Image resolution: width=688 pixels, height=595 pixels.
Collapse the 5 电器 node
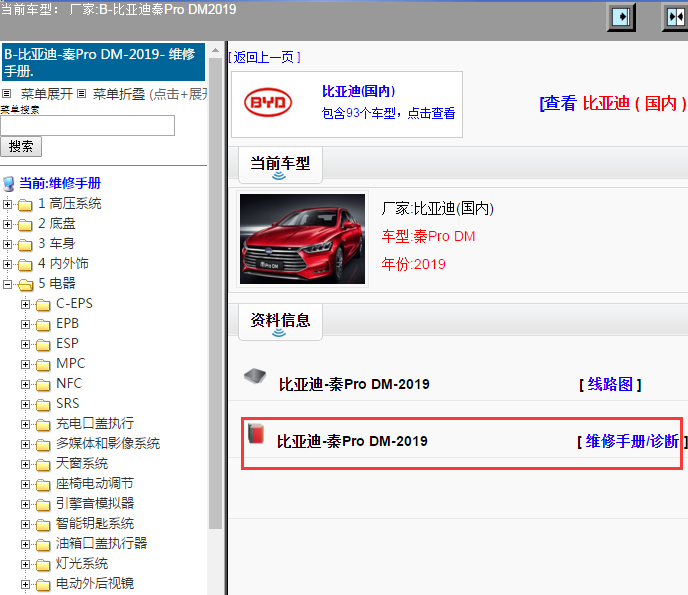click(7, 284)
